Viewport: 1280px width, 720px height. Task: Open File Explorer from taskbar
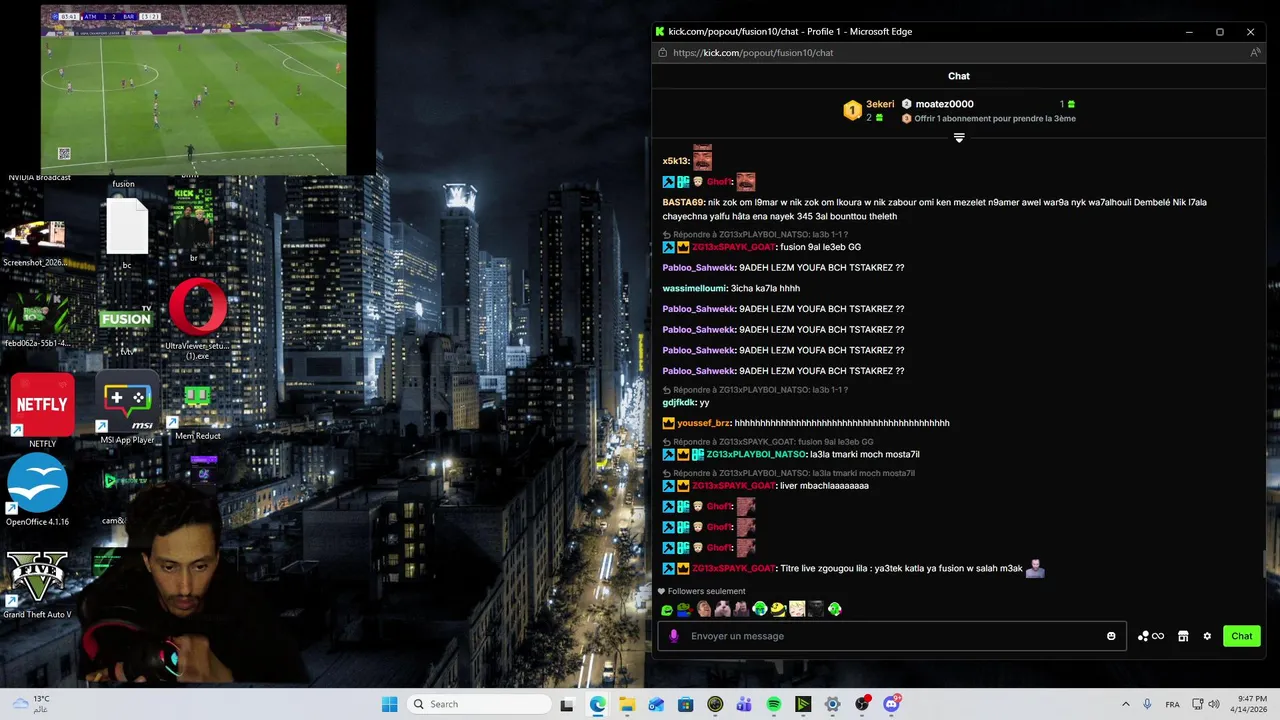(627, 704)
